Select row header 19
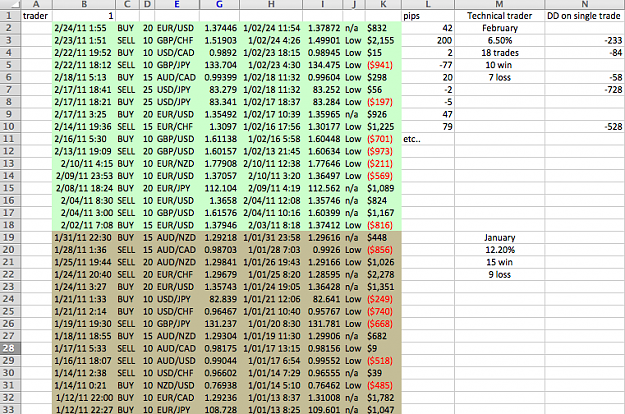 point(9,237)
